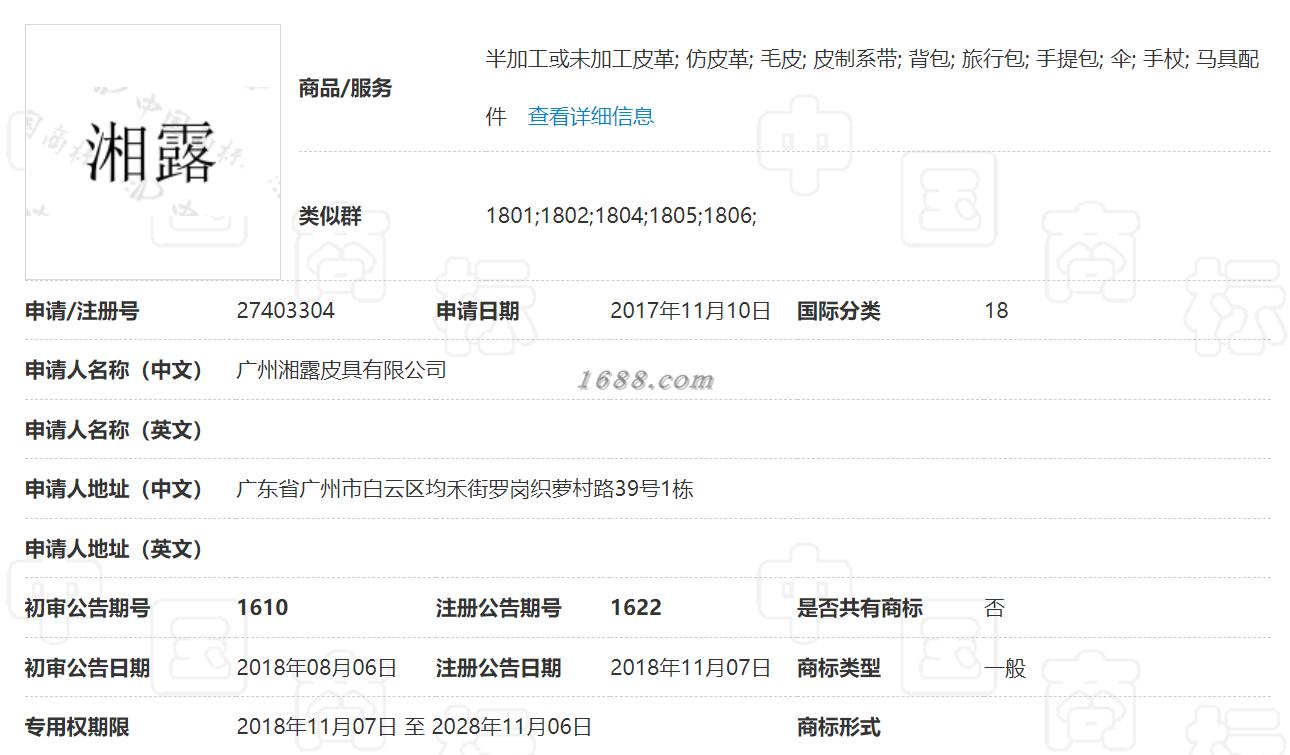Click the 申请人名称（中文） label
This screenshot has width=1290, height=755.
pos(114,370)
